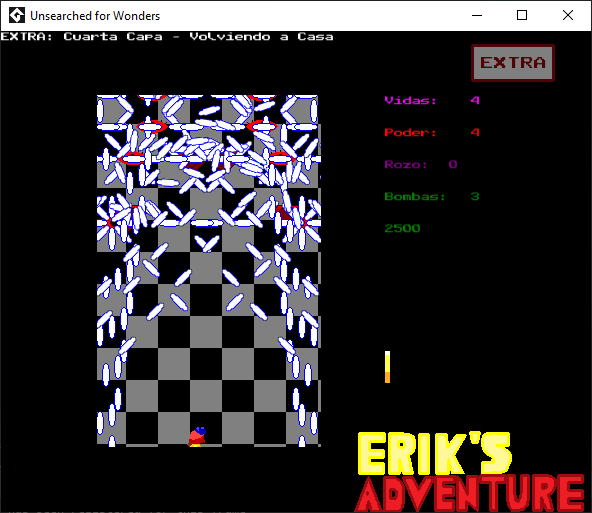Click the red player character sprite
592x513 pixels.
click(197, 437)
